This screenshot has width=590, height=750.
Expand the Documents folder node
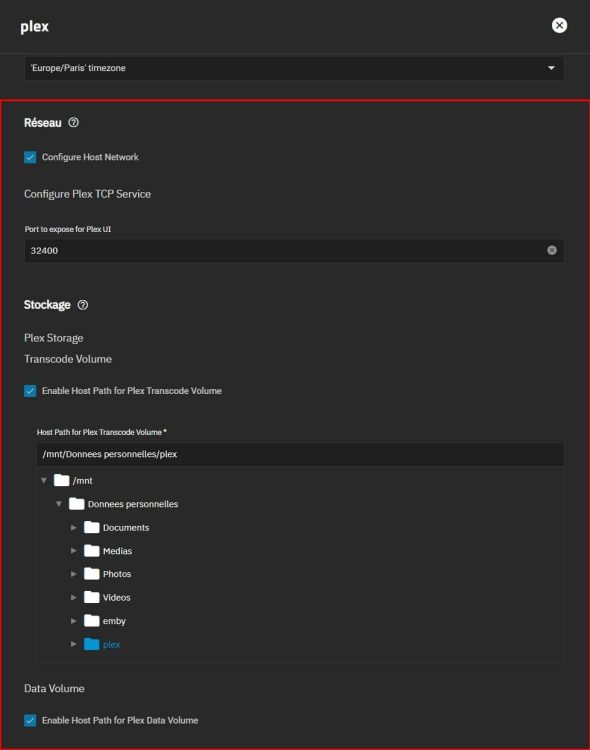[74, 527]
